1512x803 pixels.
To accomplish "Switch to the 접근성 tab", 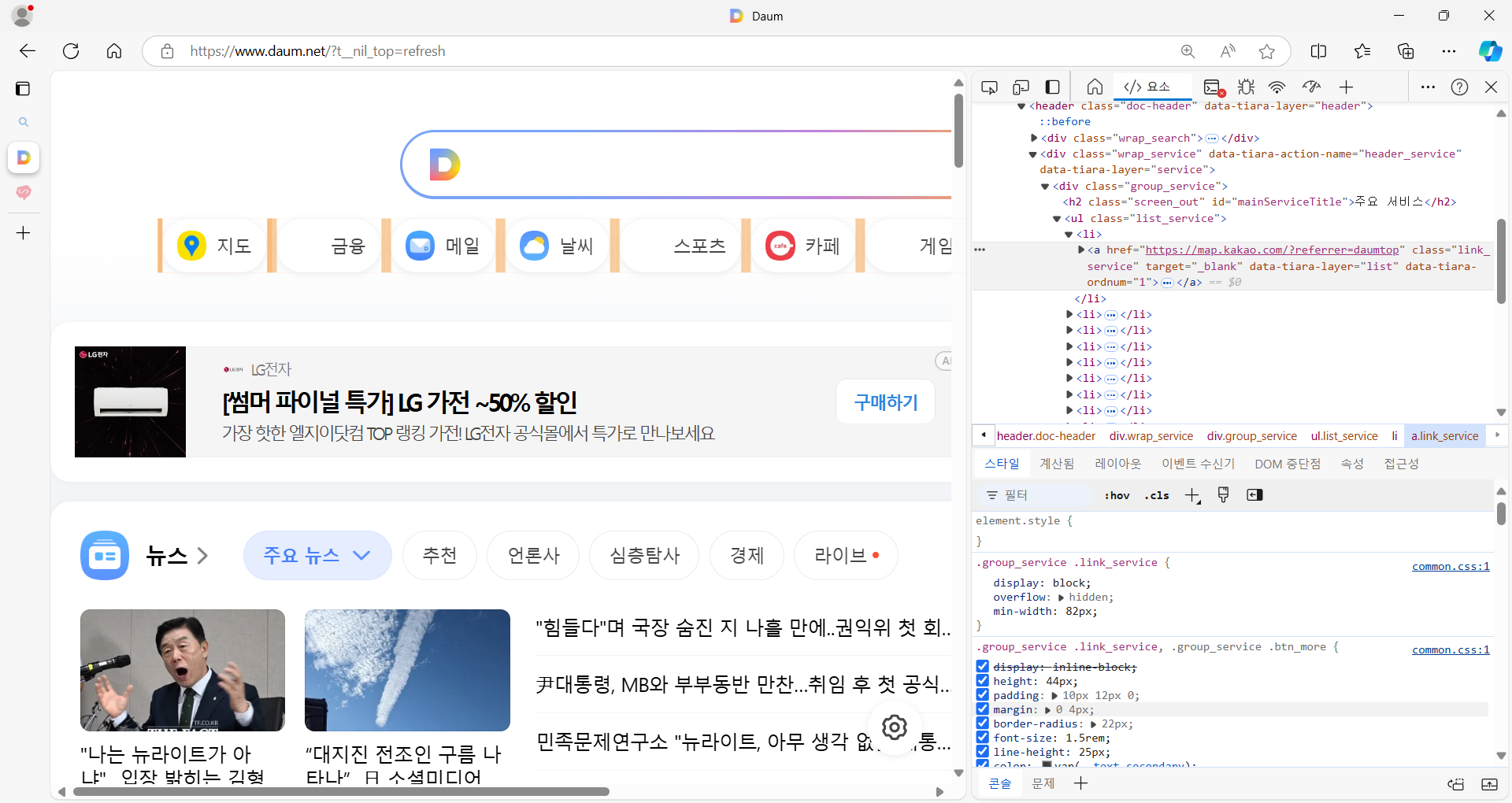I will point(1402,464).
